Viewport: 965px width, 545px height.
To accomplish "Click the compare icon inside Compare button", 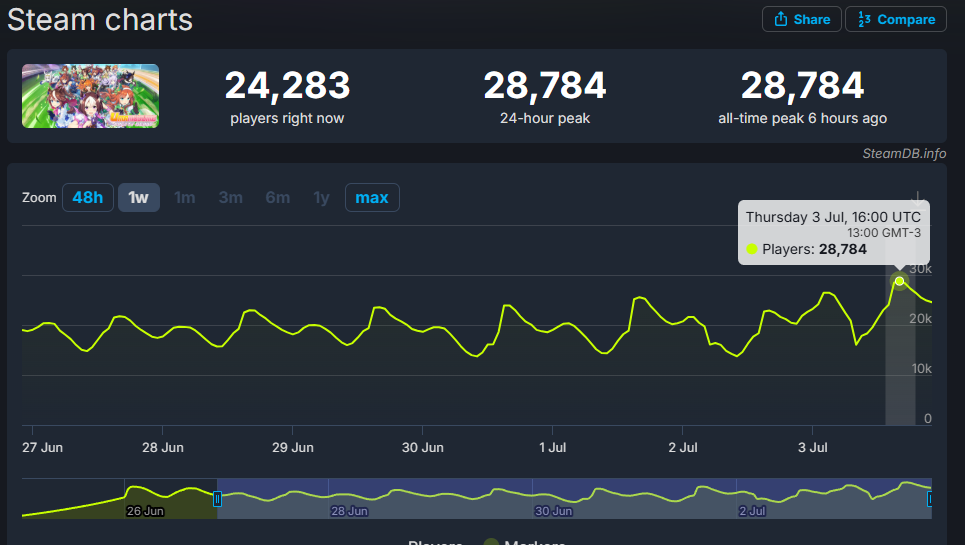I will point(864,19).
